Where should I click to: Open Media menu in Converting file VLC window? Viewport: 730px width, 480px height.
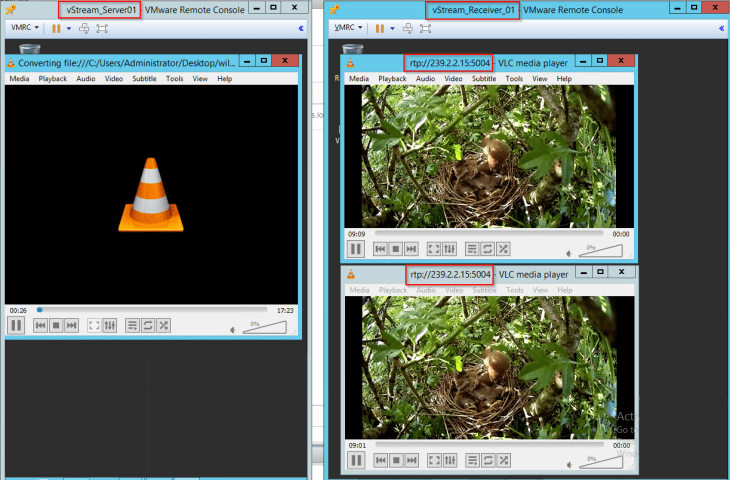click(18, 78)
